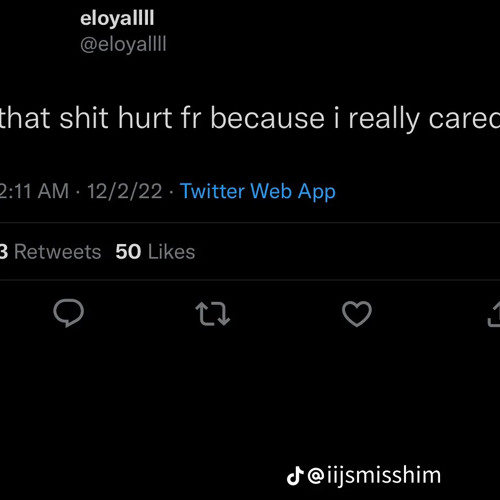500x500 pixels.
Task: Click the TikTok logo in the watermark
Action: point(295,476)
